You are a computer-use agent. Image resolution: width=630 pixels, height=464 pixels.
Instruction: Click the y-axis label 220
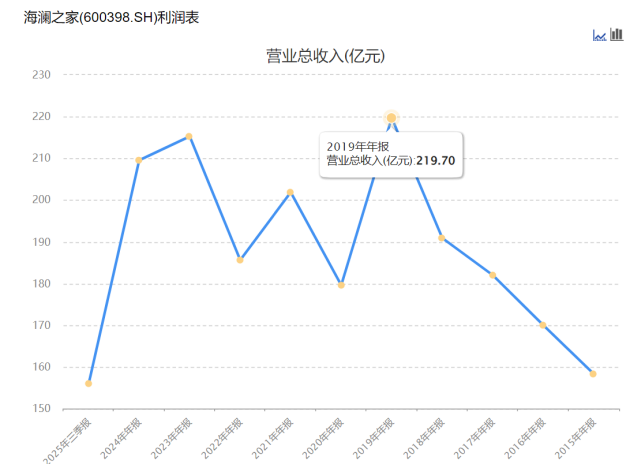click(x=41, y=117)
